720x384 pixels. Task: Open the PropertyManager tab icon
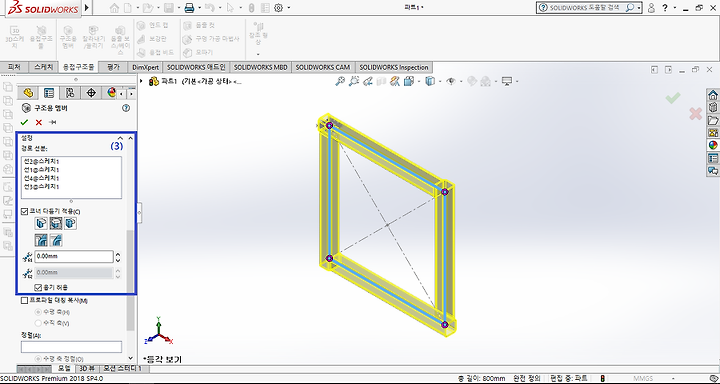[49, 93]
